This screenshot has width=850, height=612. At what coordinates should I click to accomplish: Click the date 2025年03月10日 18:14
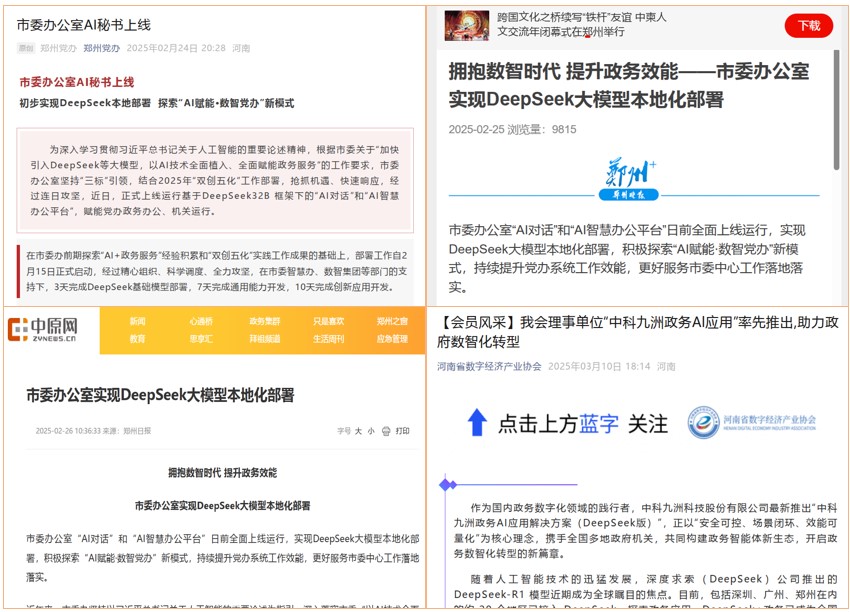pyautogui.click(x=599, y=366)
